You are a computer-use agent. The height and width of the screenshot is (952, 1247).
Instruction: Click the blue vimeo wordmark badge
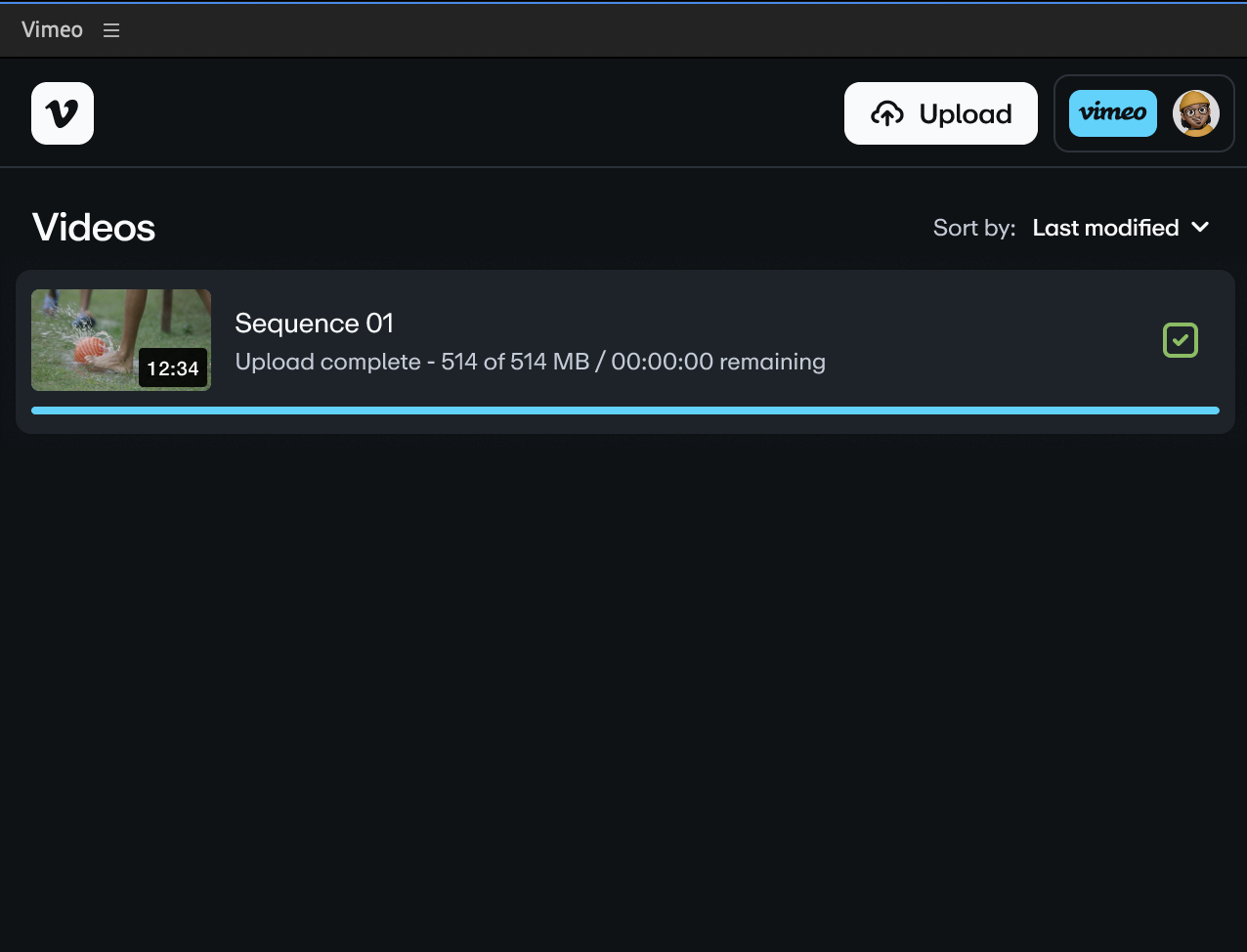pyautogui.click(x=1112, y=113)
